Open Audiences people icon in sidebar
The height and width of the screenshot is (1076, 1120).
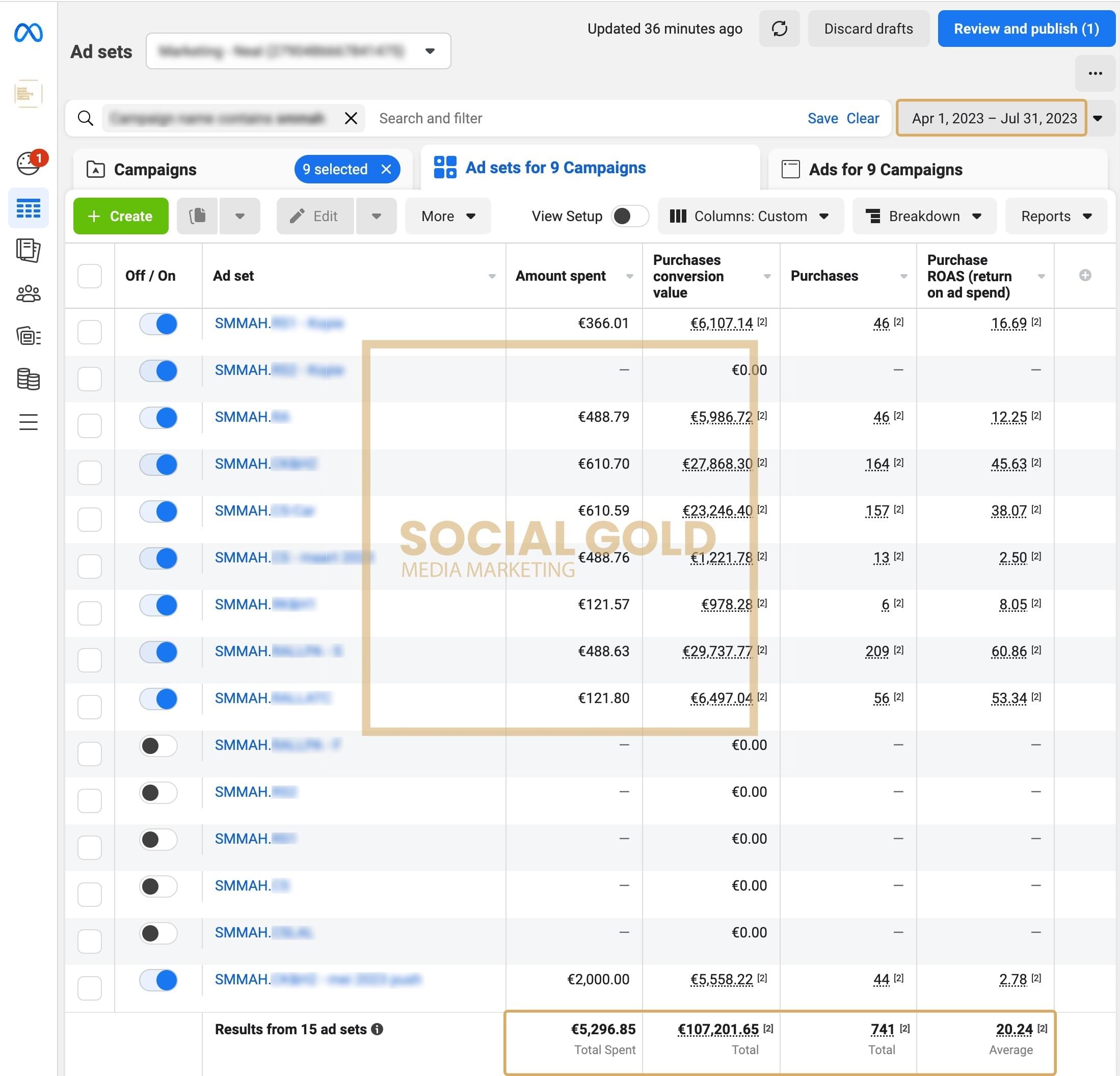pyautogui.click(x=28, y=293)
